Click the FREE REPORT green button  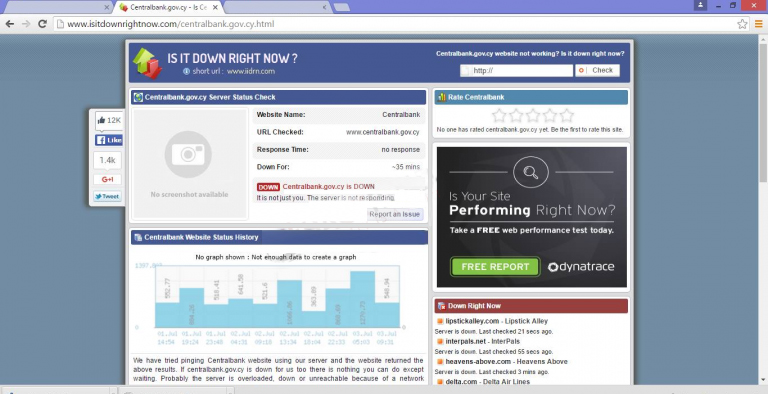[x=495, y=267]
